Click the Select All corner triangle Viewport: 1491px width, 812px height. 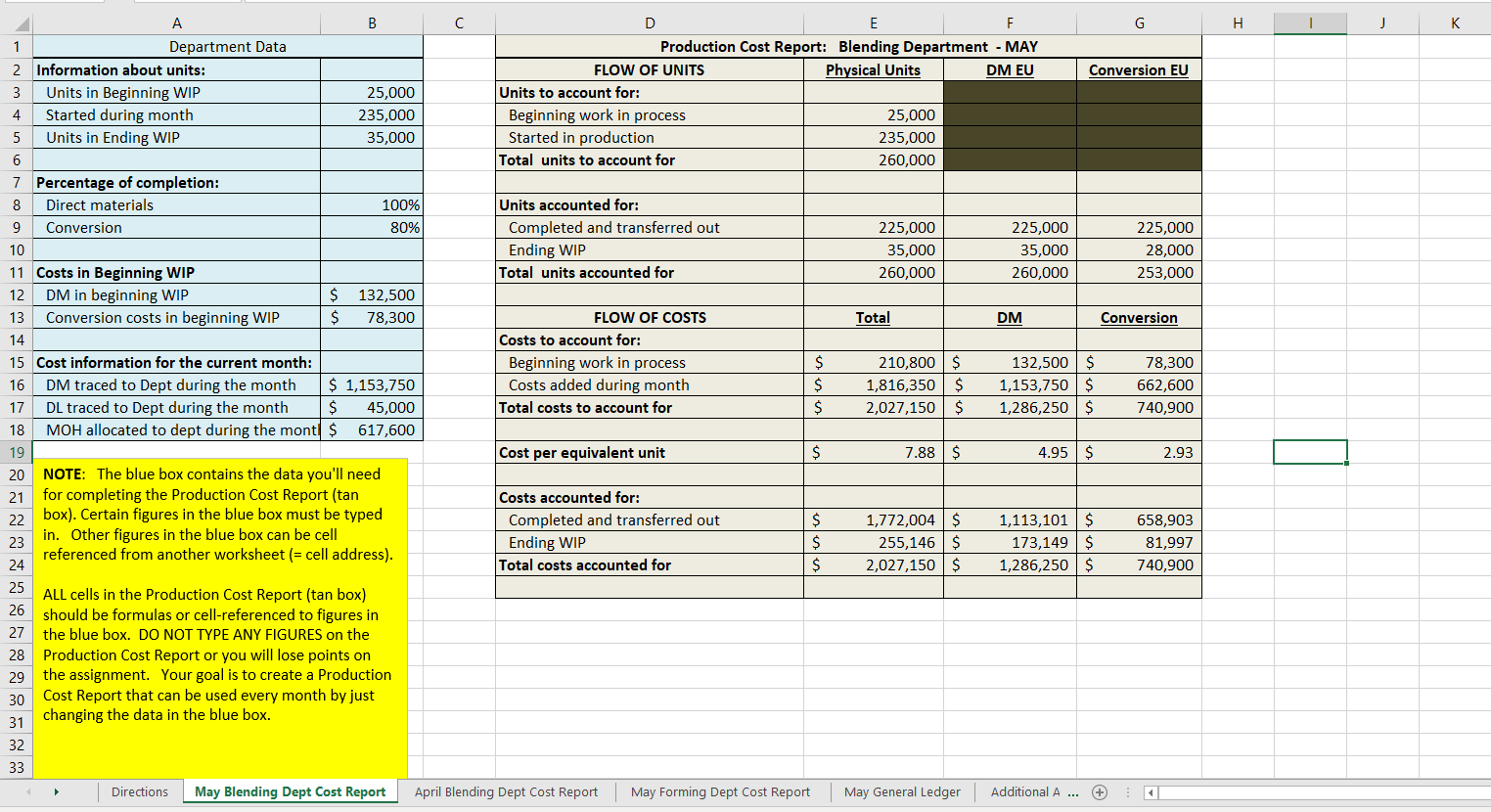[21, 24]
